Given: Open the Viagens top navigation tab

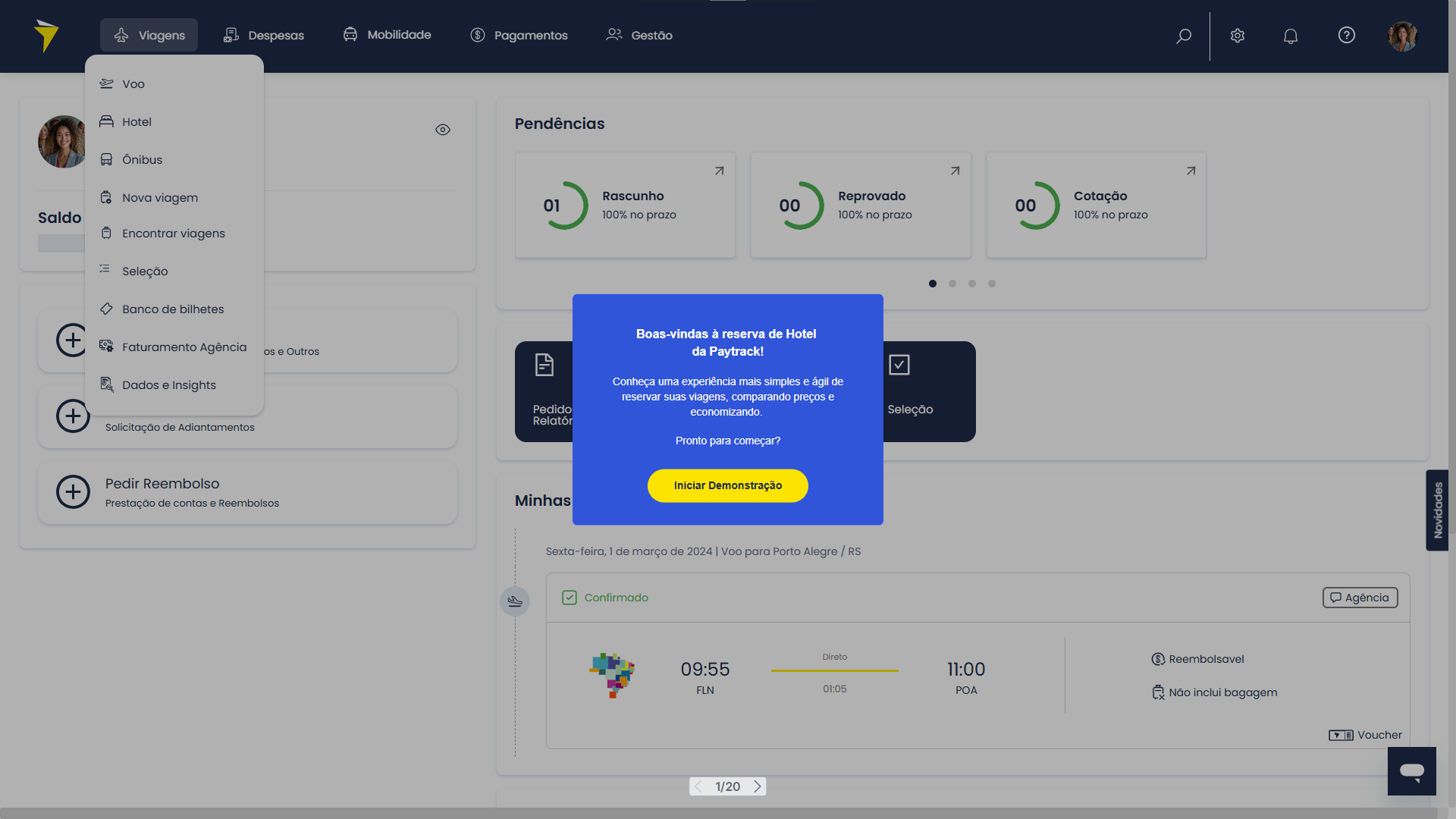Looking at the screenshot, I should click(149, 35).
